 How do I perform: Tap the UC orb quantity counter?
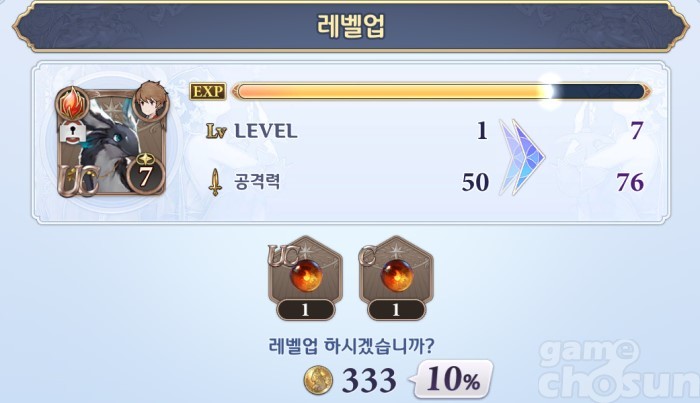[x=305, y=310]
